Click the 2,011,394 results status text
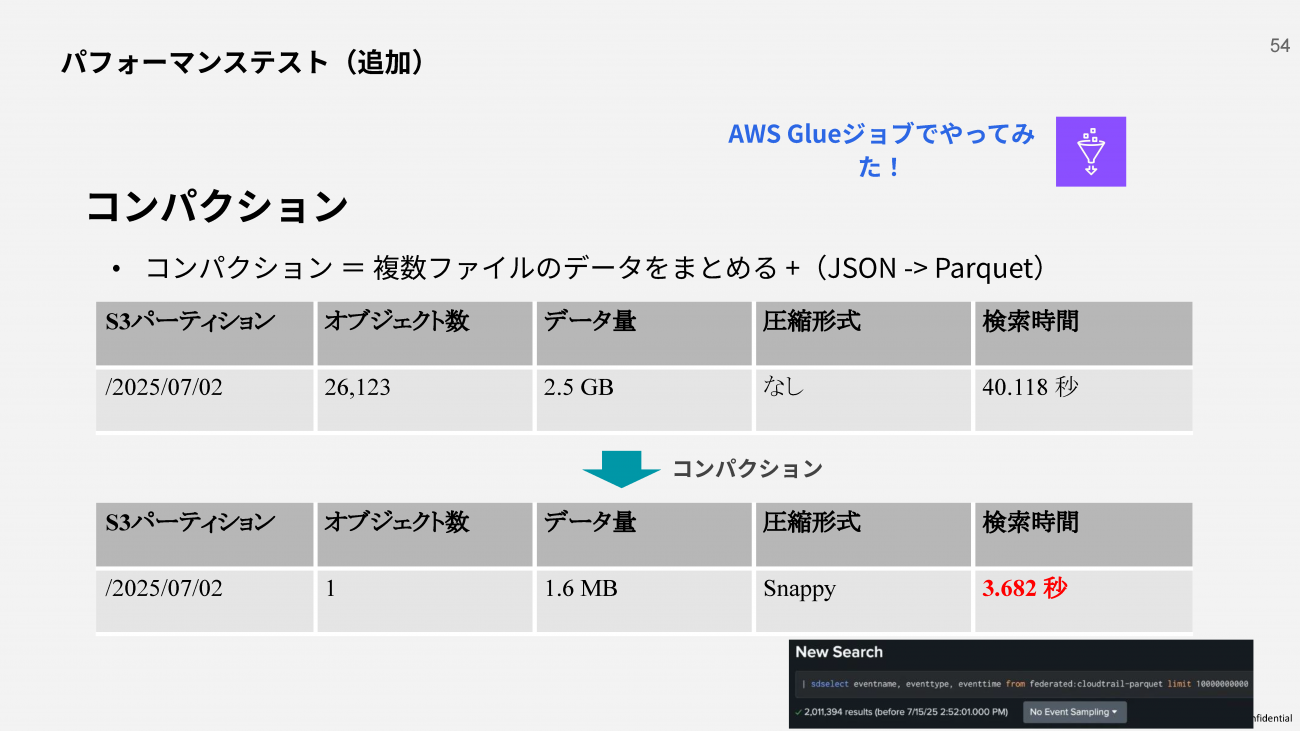The width and height of the screenshot is (1300, 731). pos(906,712)
